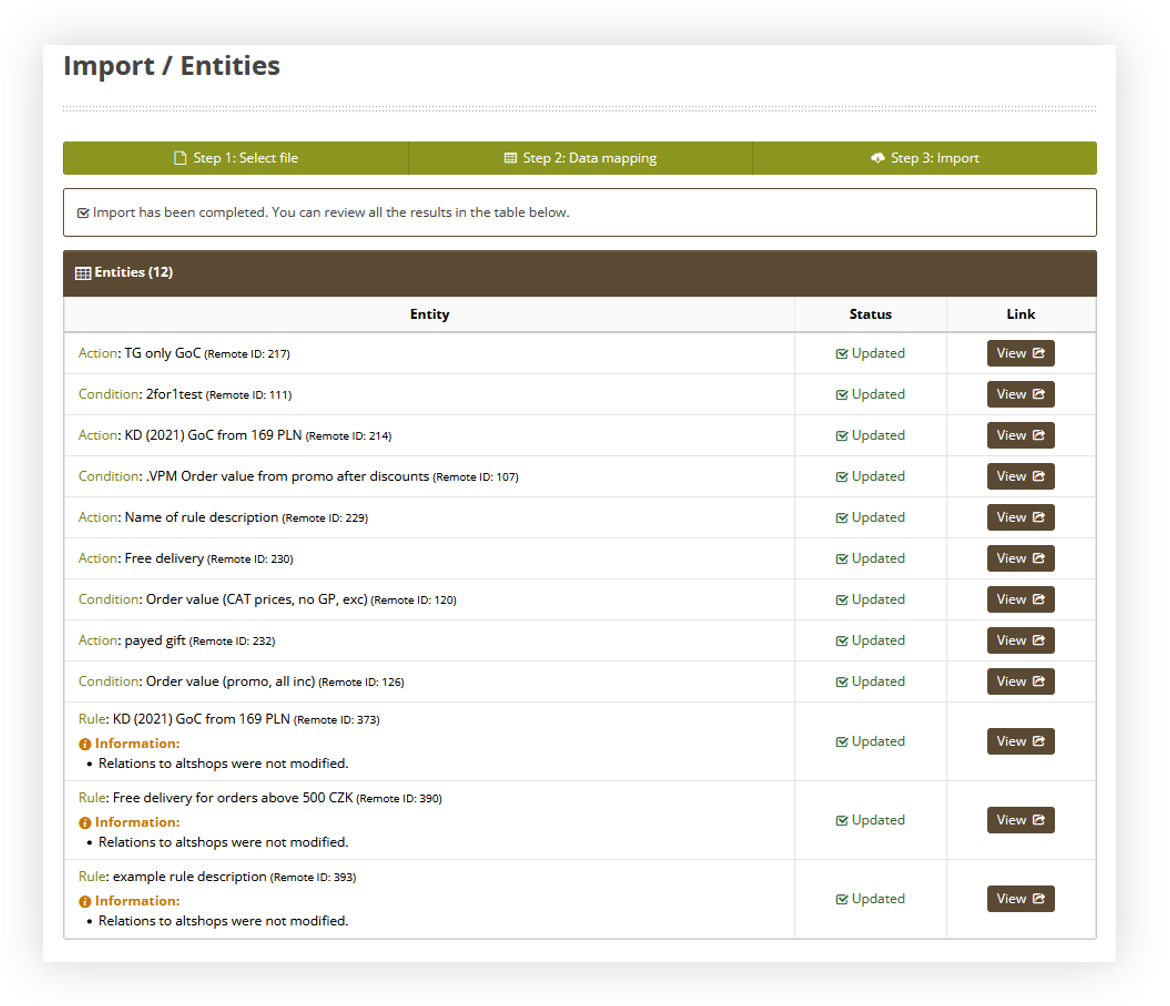Click Action link for Remote ID 214

(x=98, y=435)
